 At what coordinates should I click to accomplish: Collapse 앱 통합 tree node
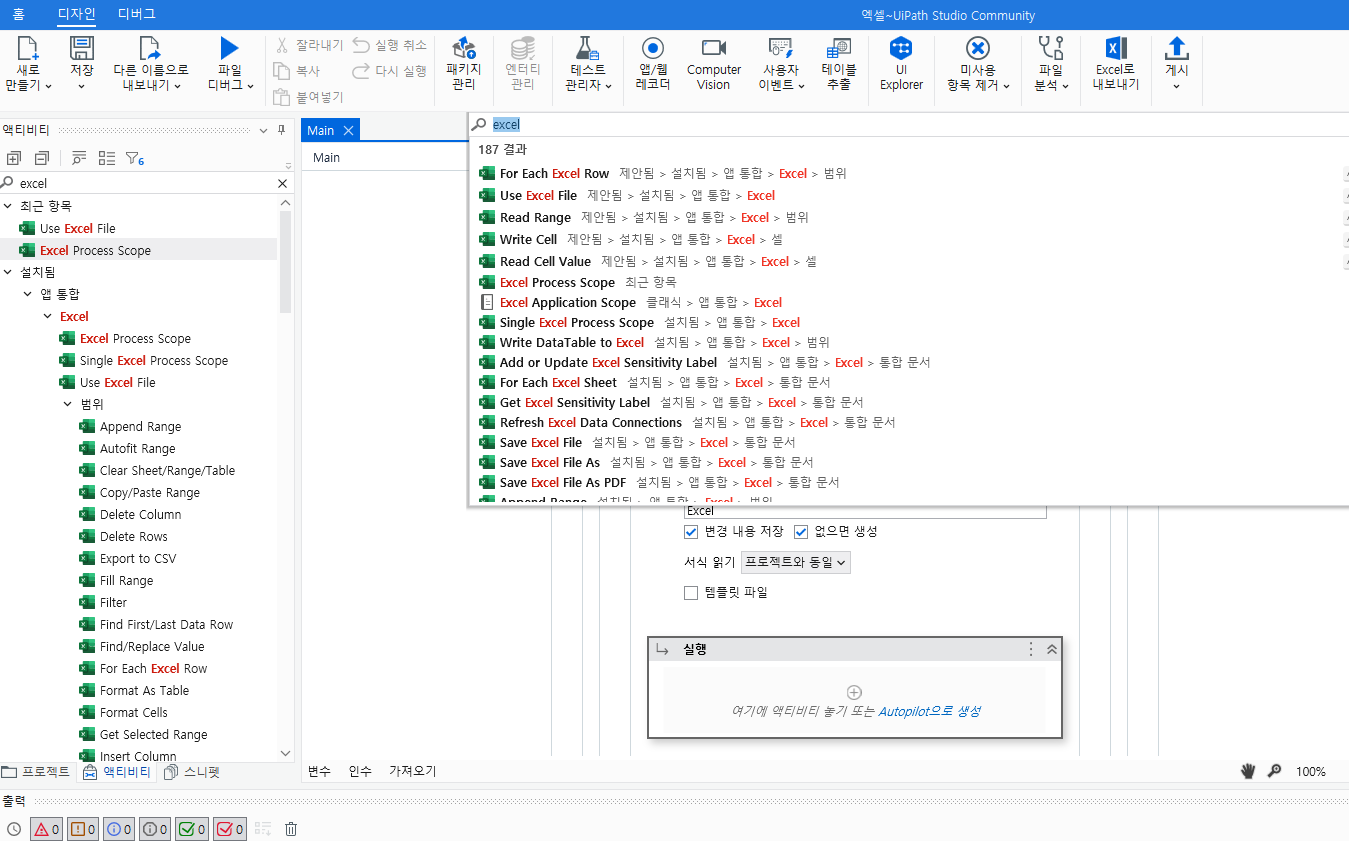point(28,294)
